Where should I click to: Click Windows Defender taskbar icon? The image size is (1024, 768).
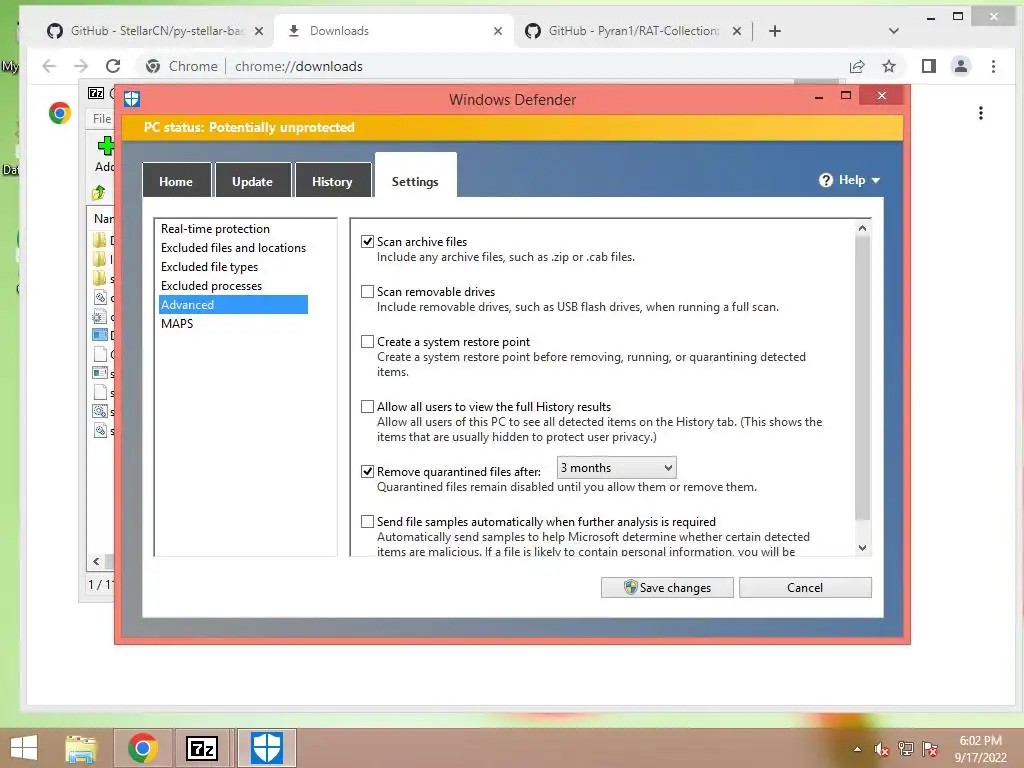pos(267,748)
